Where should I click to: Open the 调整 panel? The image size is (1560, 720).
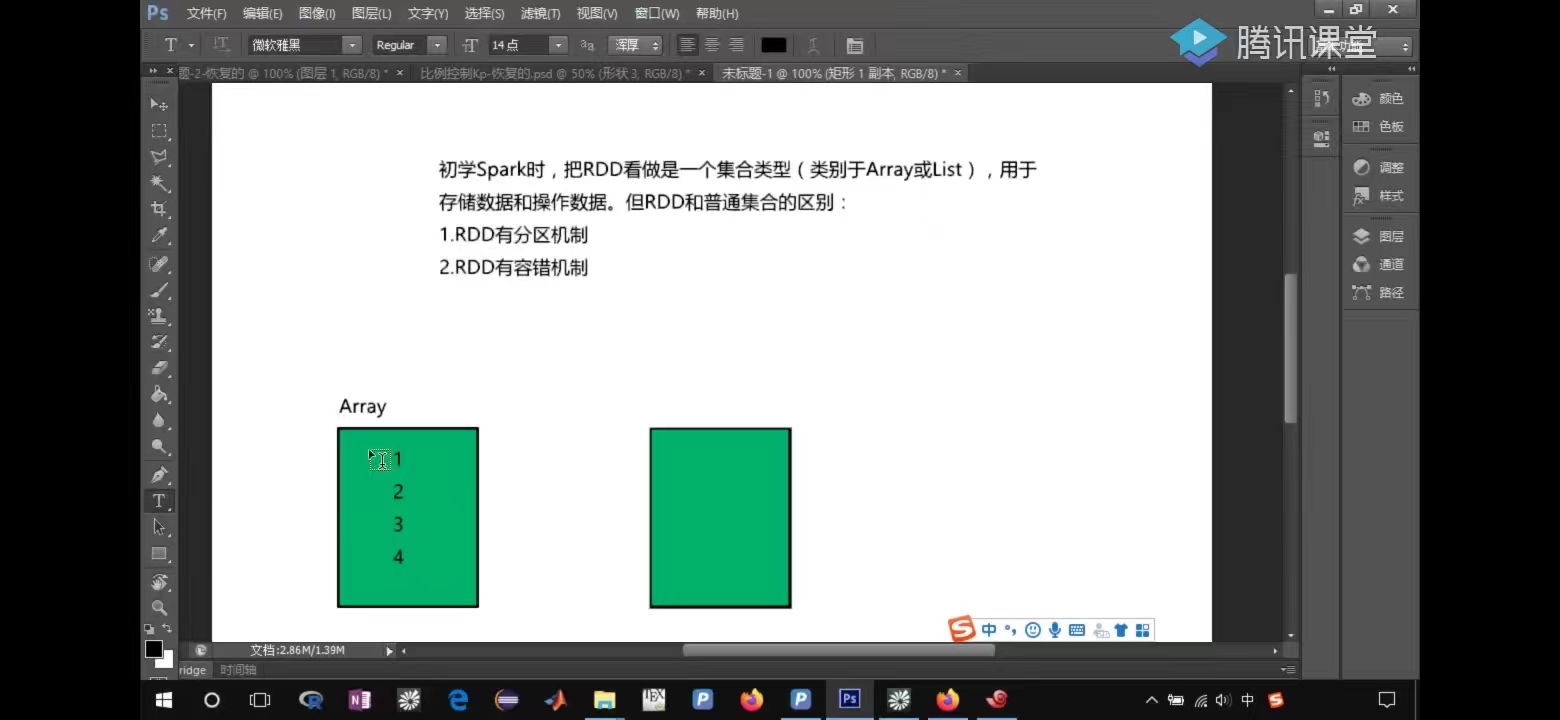(x=1379, y=168)
